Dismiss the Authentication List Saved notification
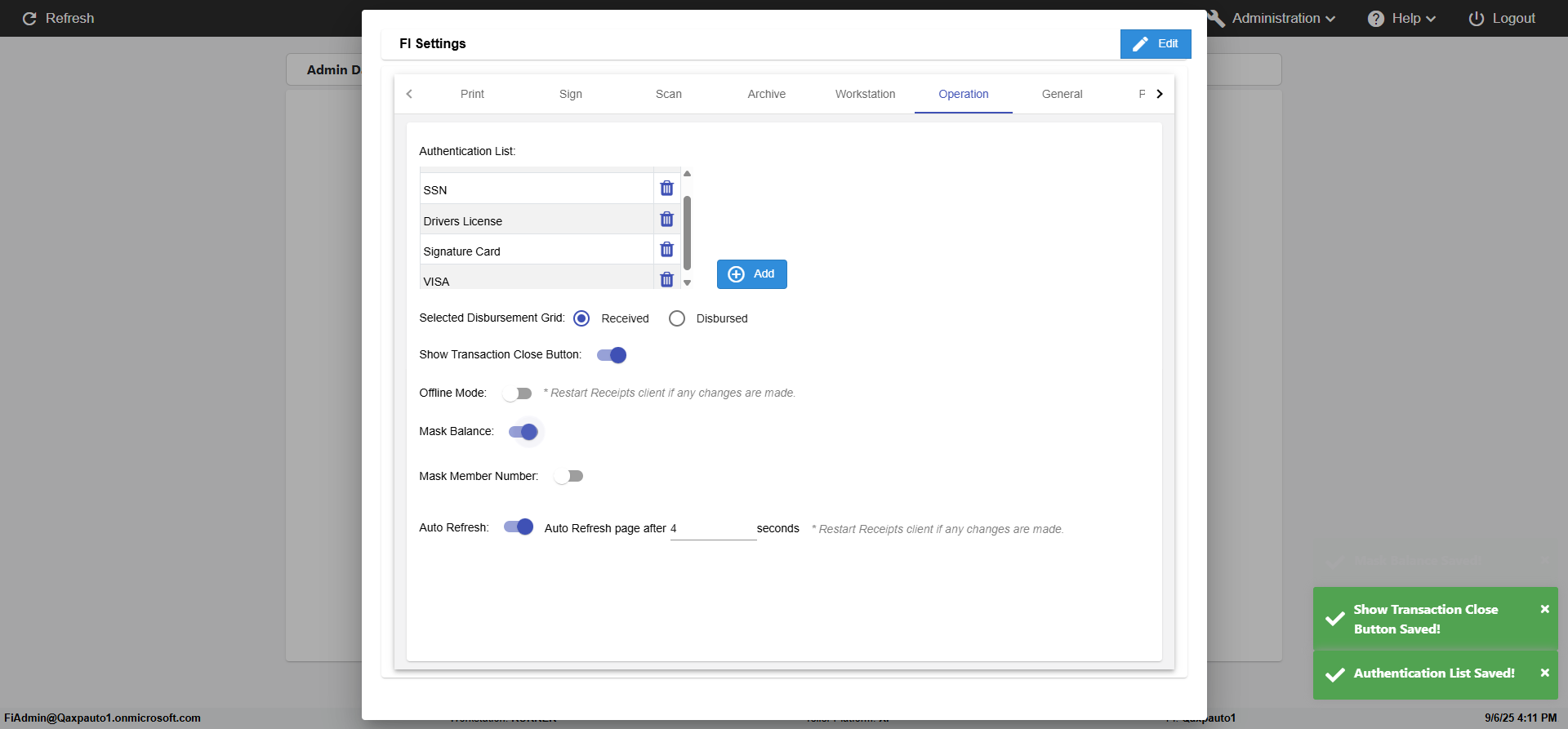 1544,673
